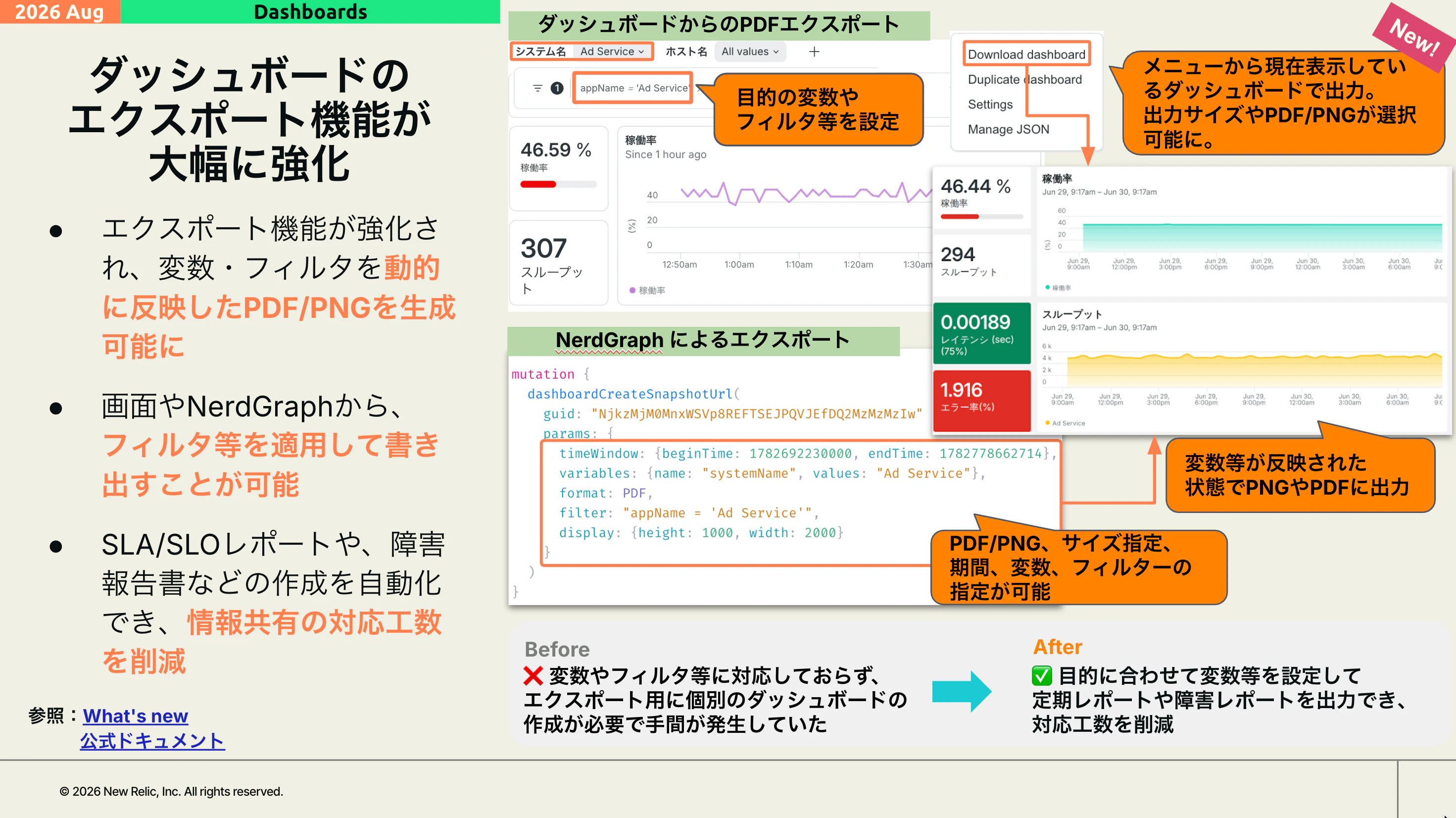Viewport: 1456px width, 818px height.
Task: Click the filter lines icon in filter bar
Action: [537, 88]
